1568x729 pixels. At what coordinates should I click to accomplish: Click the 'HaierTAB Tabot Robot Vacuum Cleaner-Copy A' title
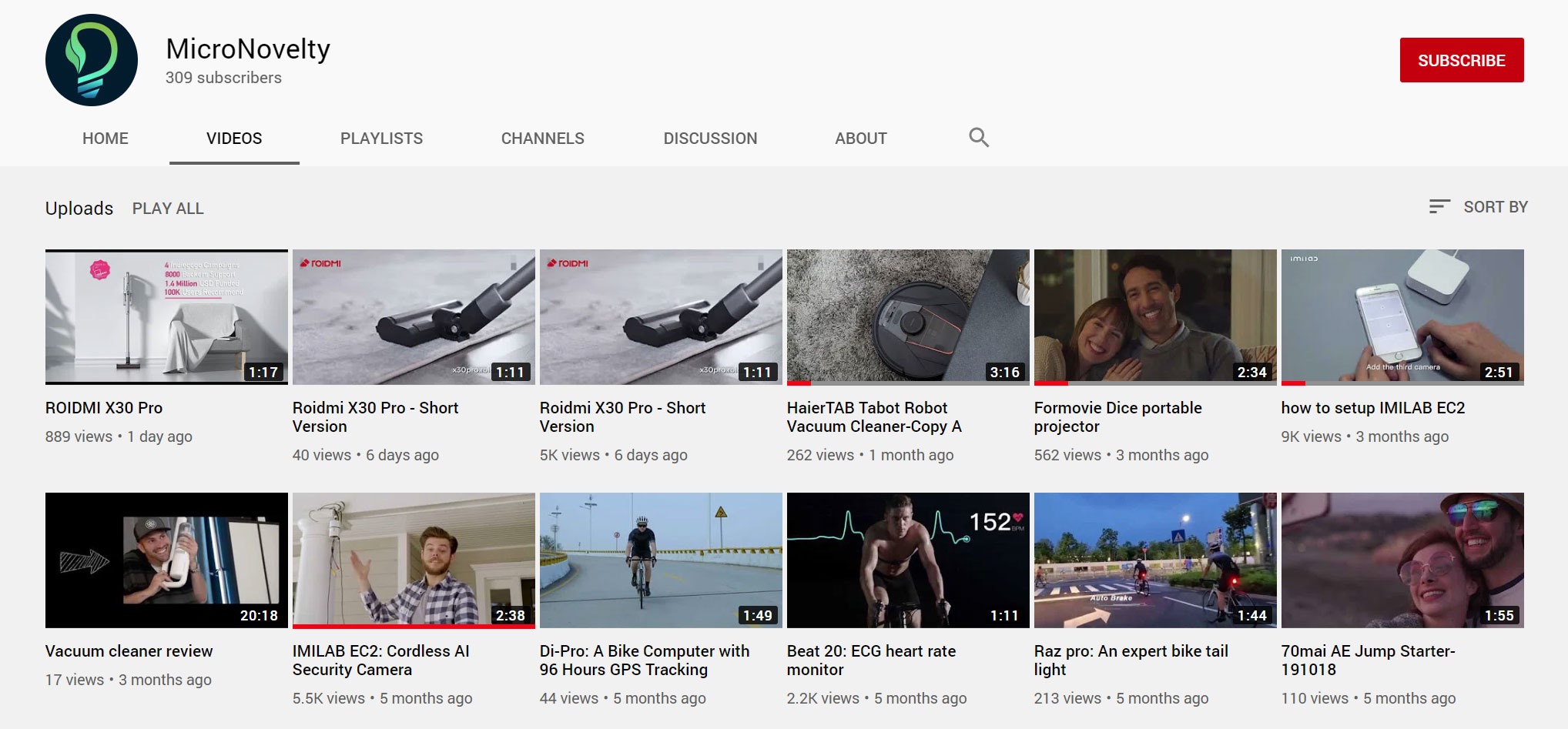pos(874,417)
